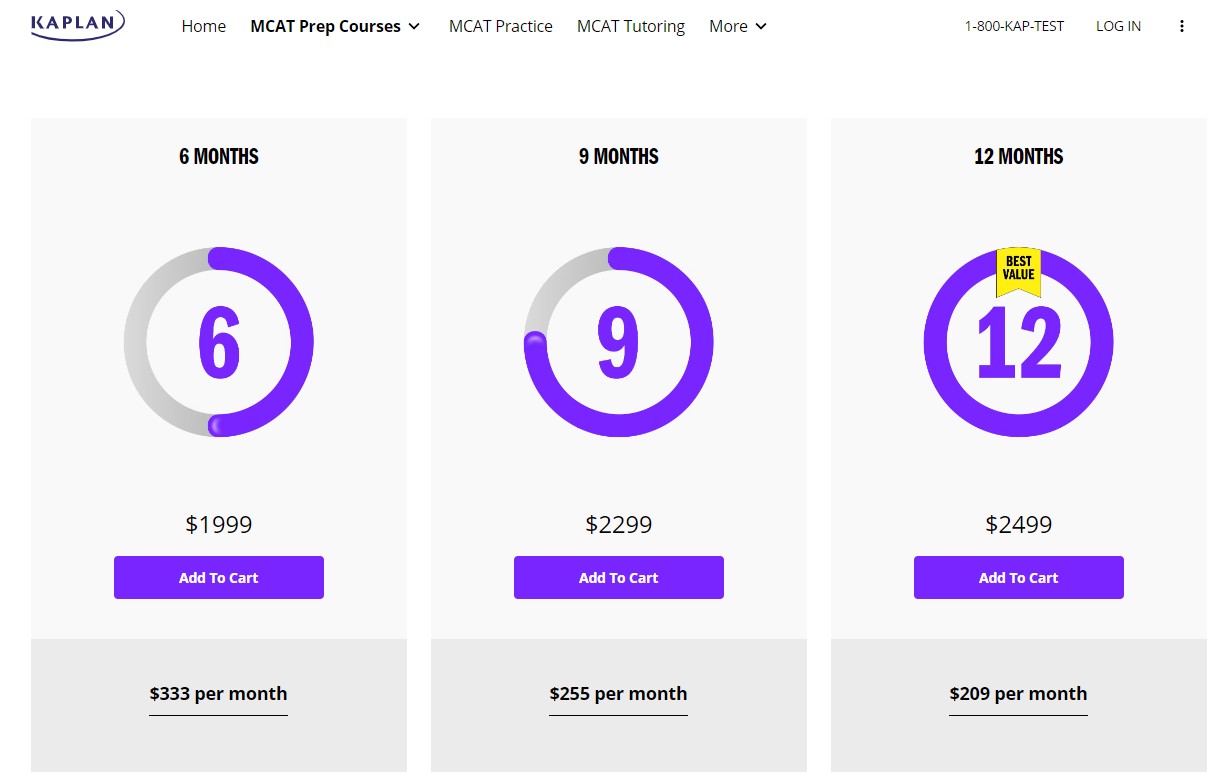Click the $255 per month underlined link
The width and height of the screenshot is (1223, 783).
tap(618, 693)
